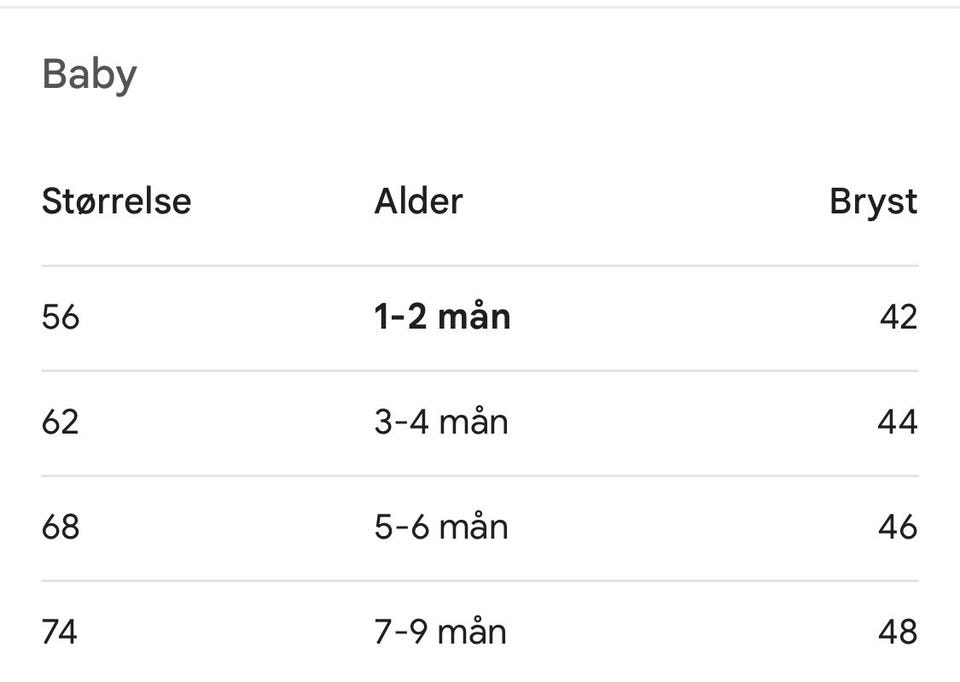Click the divider line under the size 62 row
The height and width of the screenshot is (682, 960).
click(x=480, y=476)
